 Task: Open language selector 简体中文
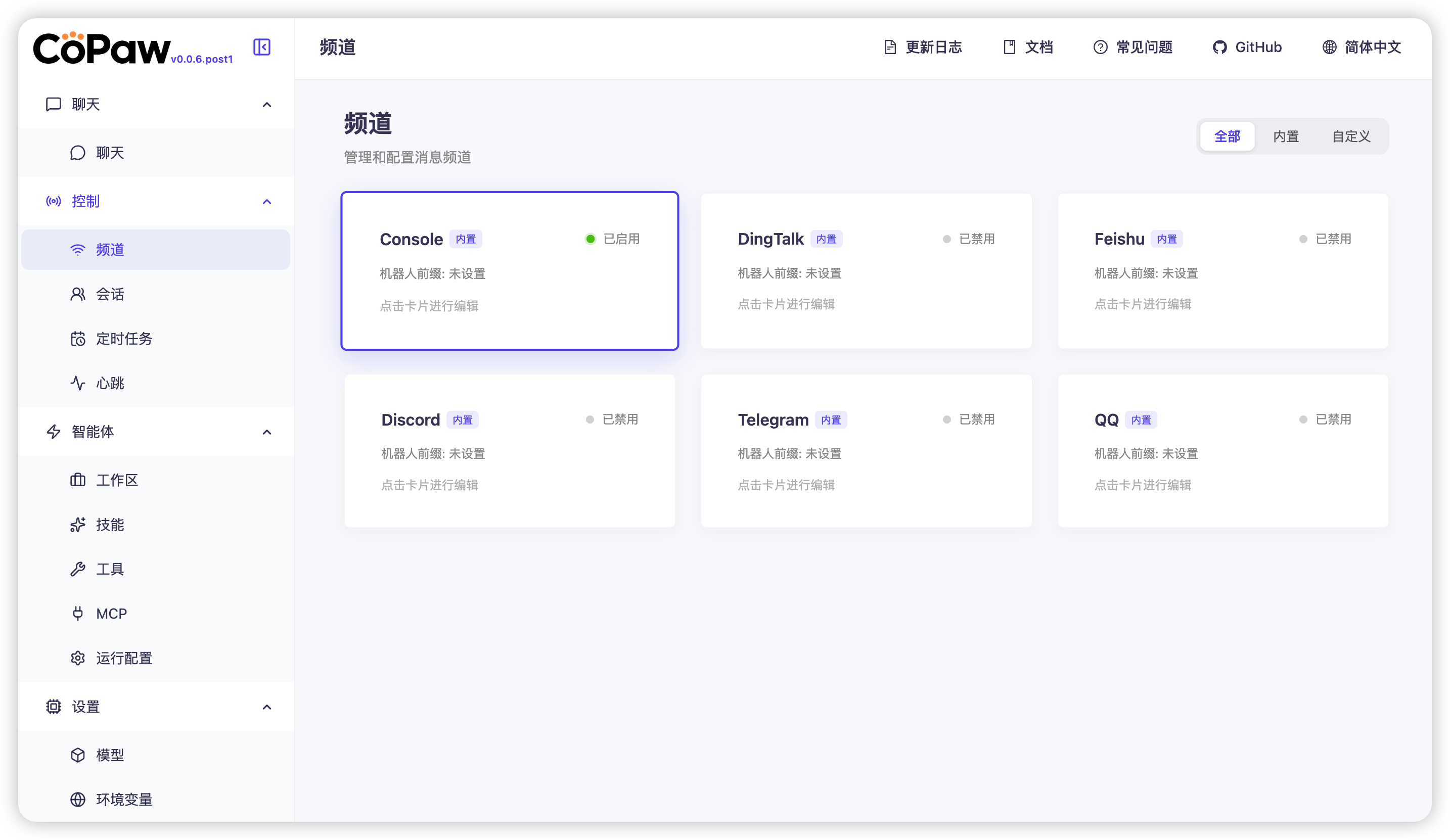point(1362,47)
